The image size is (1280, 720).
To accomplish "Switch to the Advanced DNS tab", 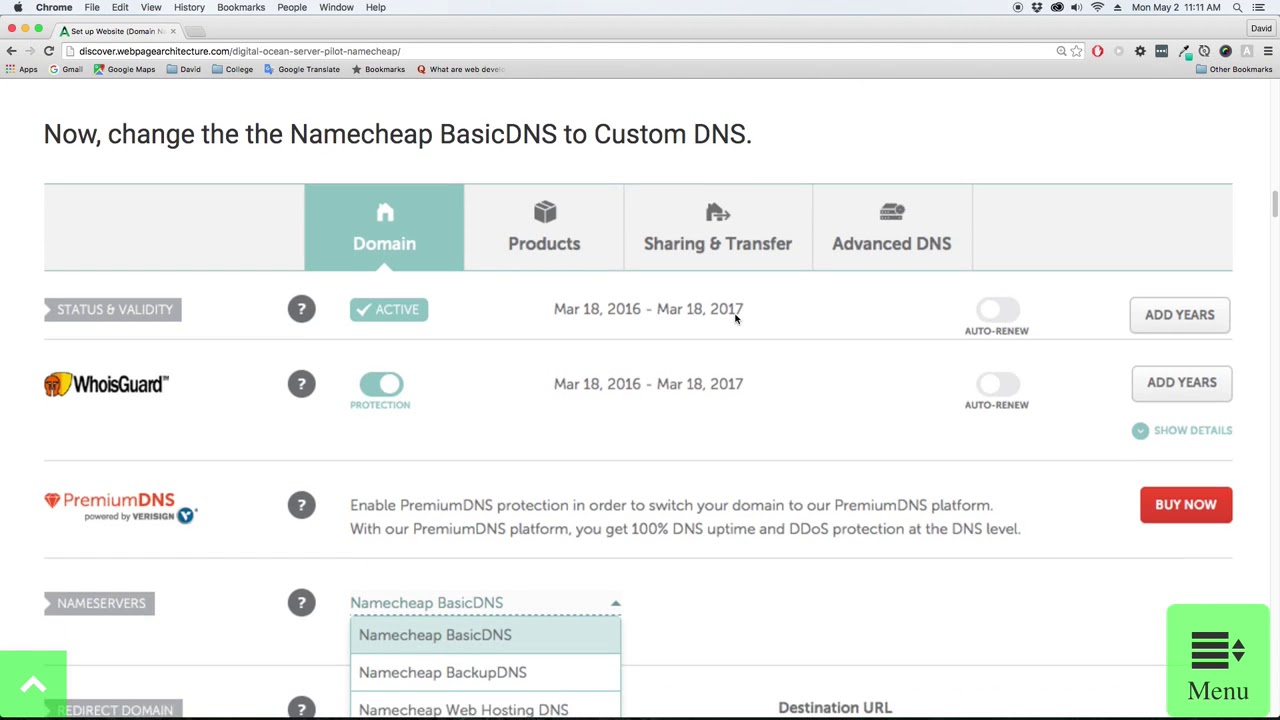I will (891, 227).
